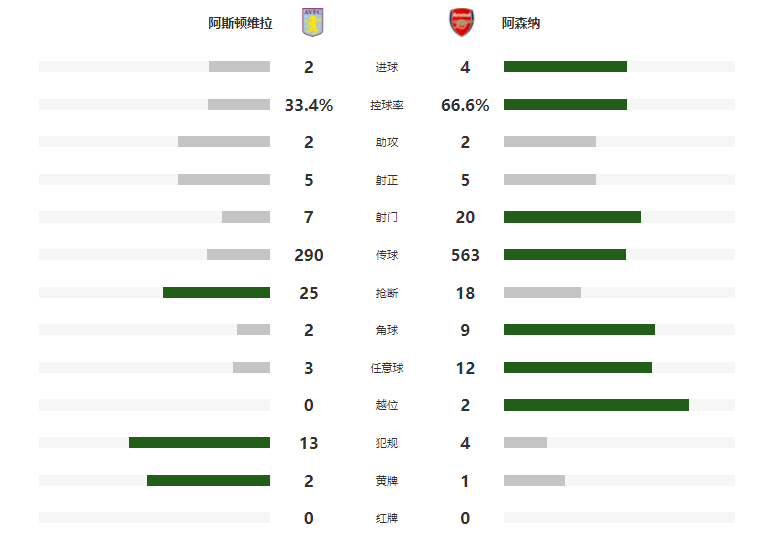Click Arsenal's green 角球 bar
Screen dimensions: 774x547
pyautogui.click(x=580, y=330)
